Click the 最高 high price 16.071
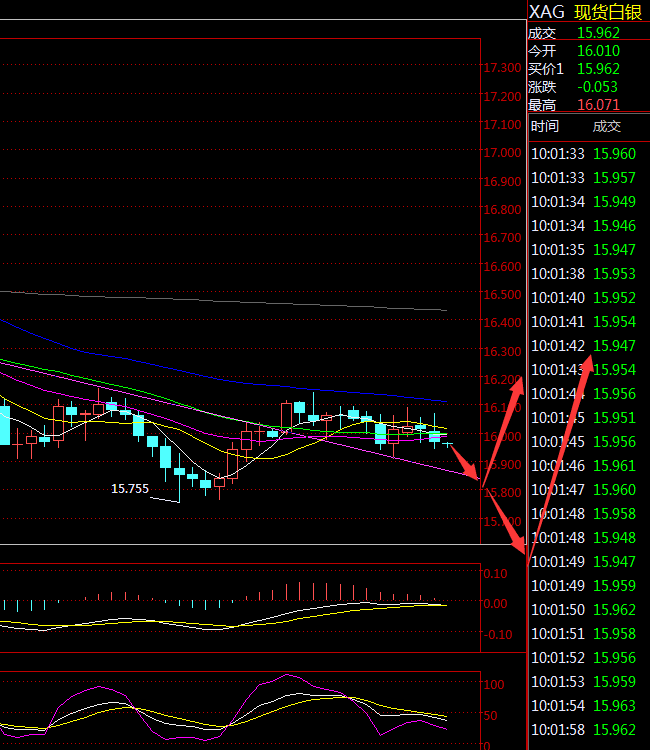Image resolution: width=650 pixels, height=750 pixels. (598, 104)
